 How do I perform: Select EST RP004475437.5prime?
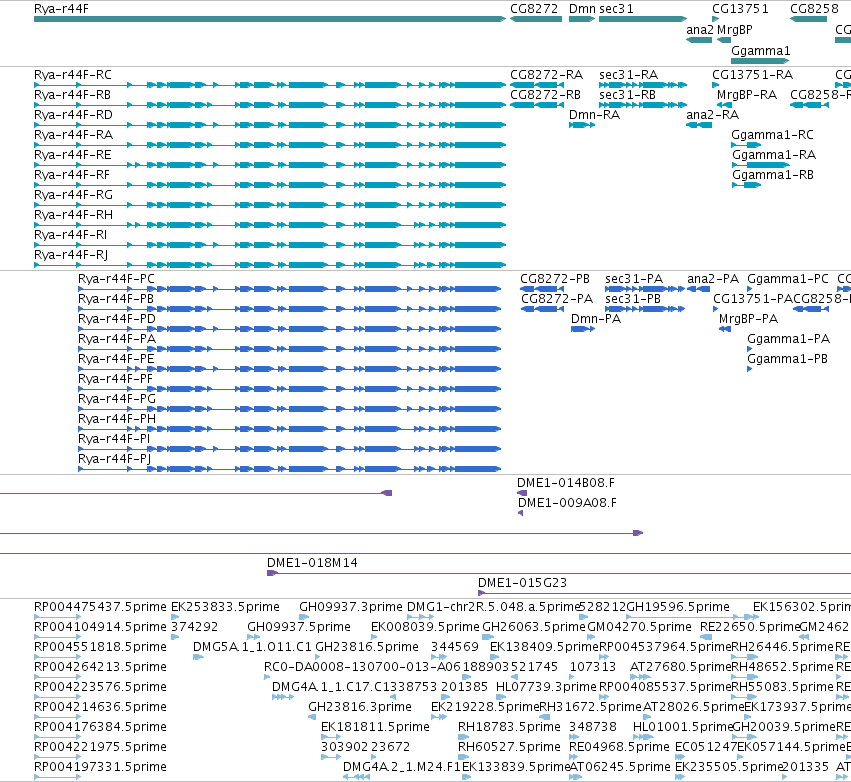pos(58,617)
